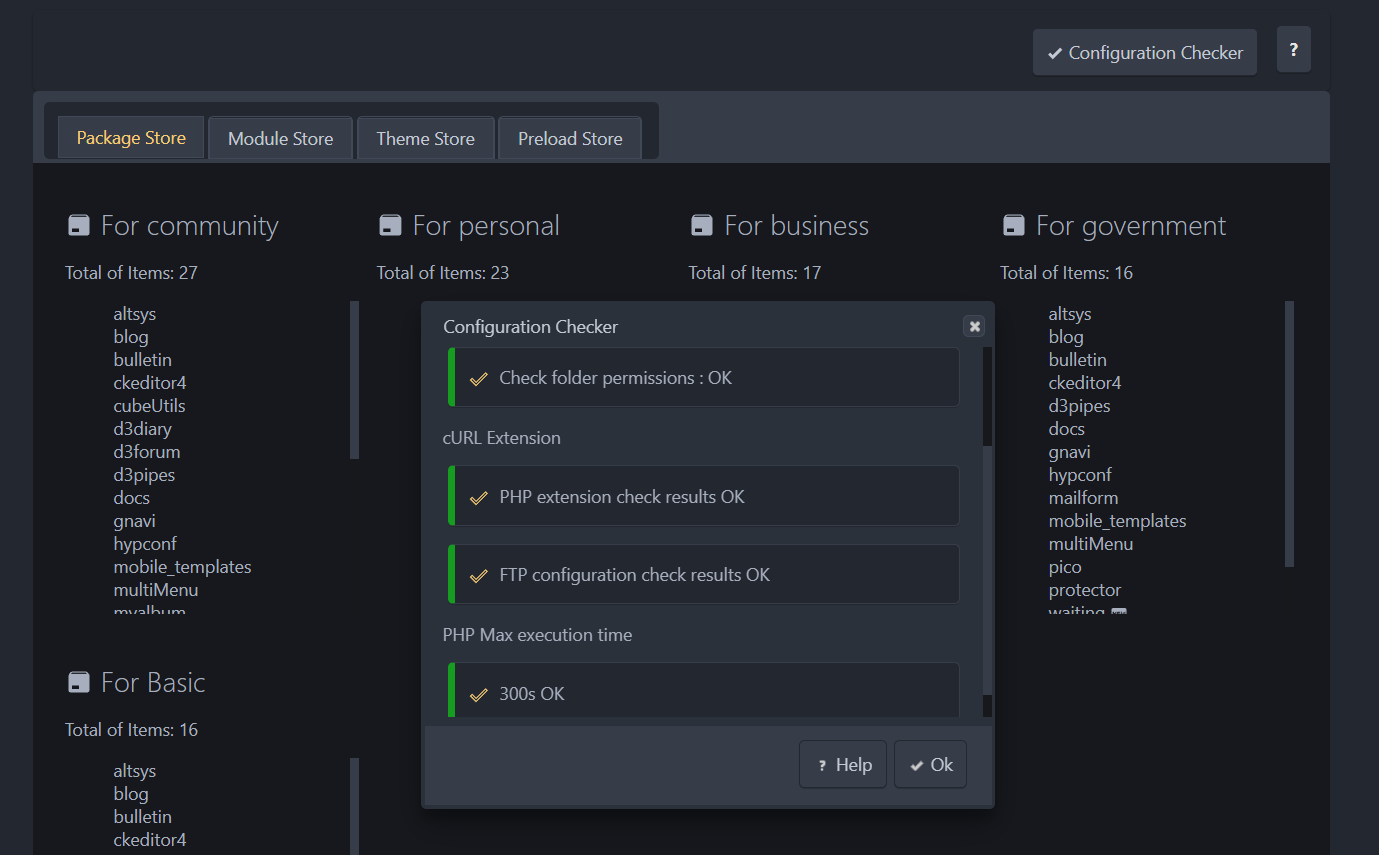Viewport: 1379px width, 855px height.
Task: Click the For community package icon
Action: click(x=78, y=226)
